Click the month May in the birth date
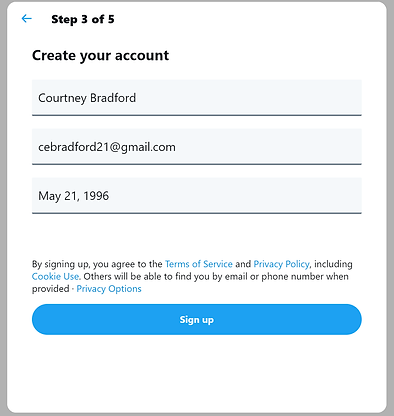 (49, 196)
